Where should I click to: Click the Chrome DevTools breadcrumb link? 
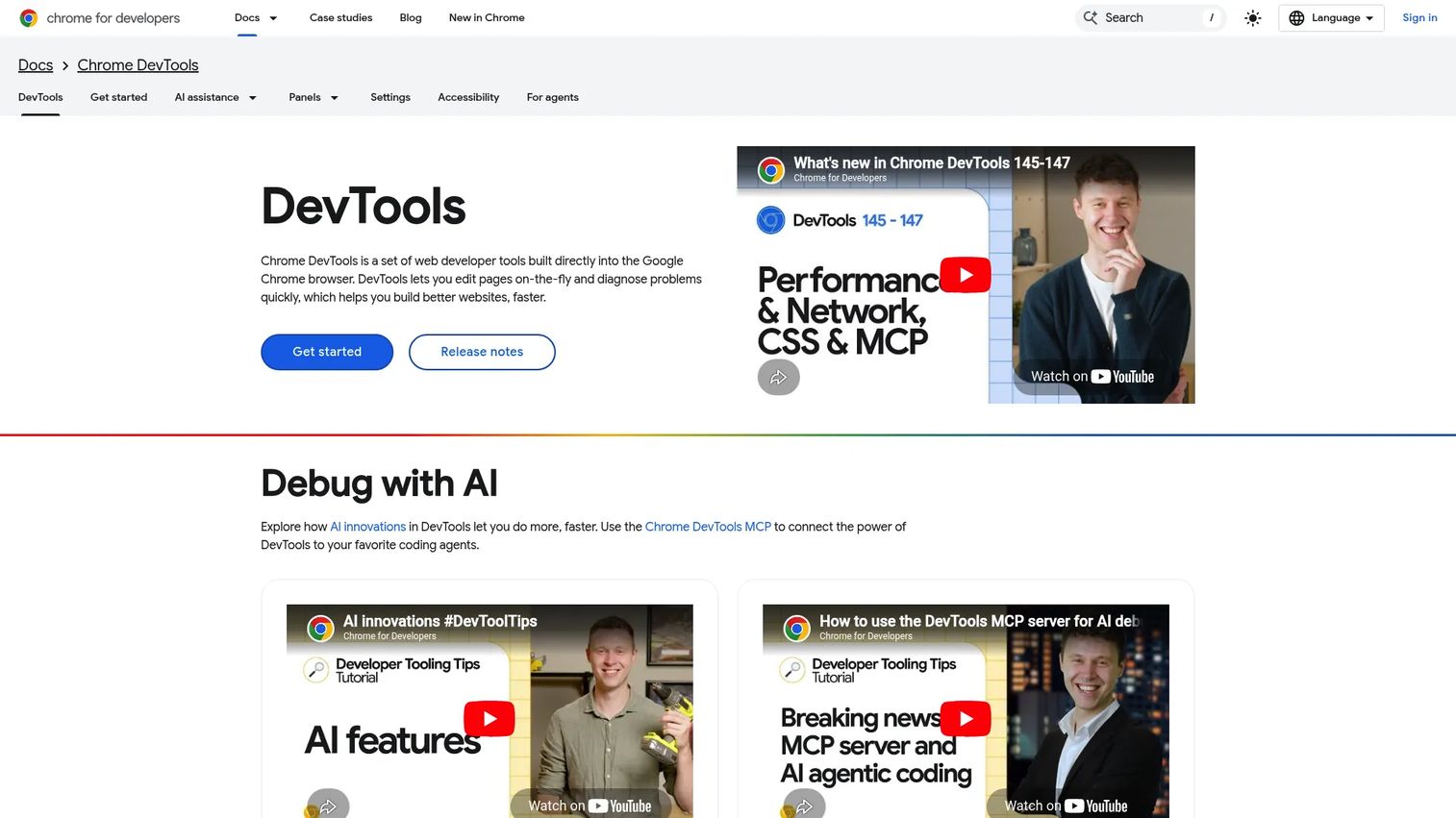point(138,65)
